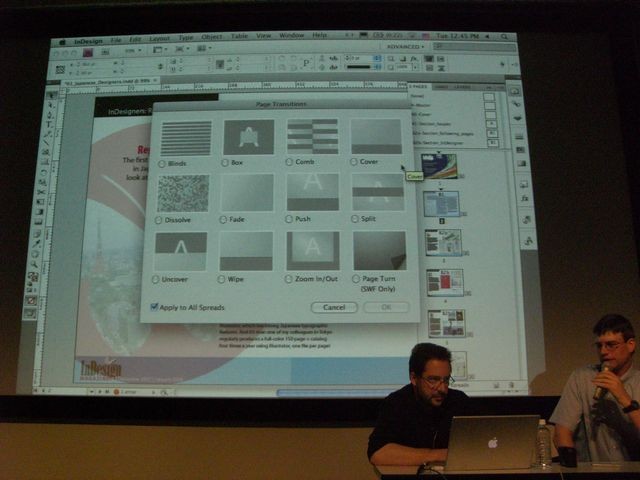
Task: Select the Wipe transition radio button
Action: pyautogui.click(x=221, y=280)
